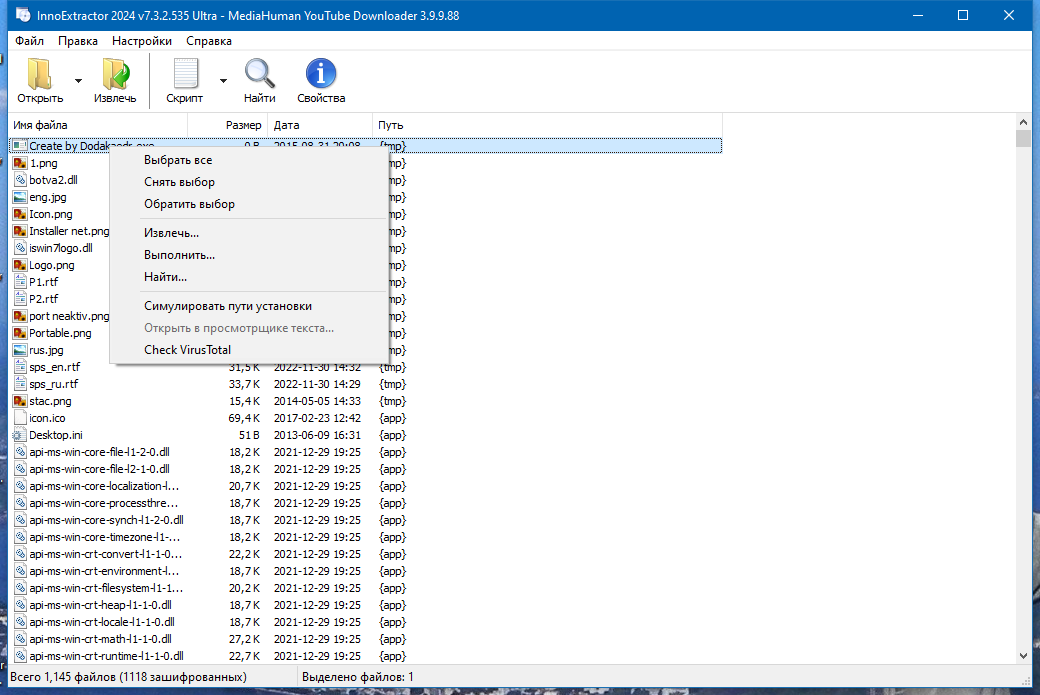Click the P1.rtf document icon

(x=20, y=282)
